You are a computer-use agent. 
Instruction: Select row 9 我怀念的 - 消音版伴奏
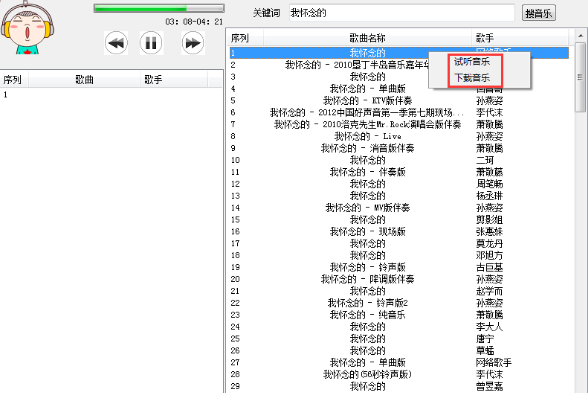pyautogui.click(x=399, y=148)
